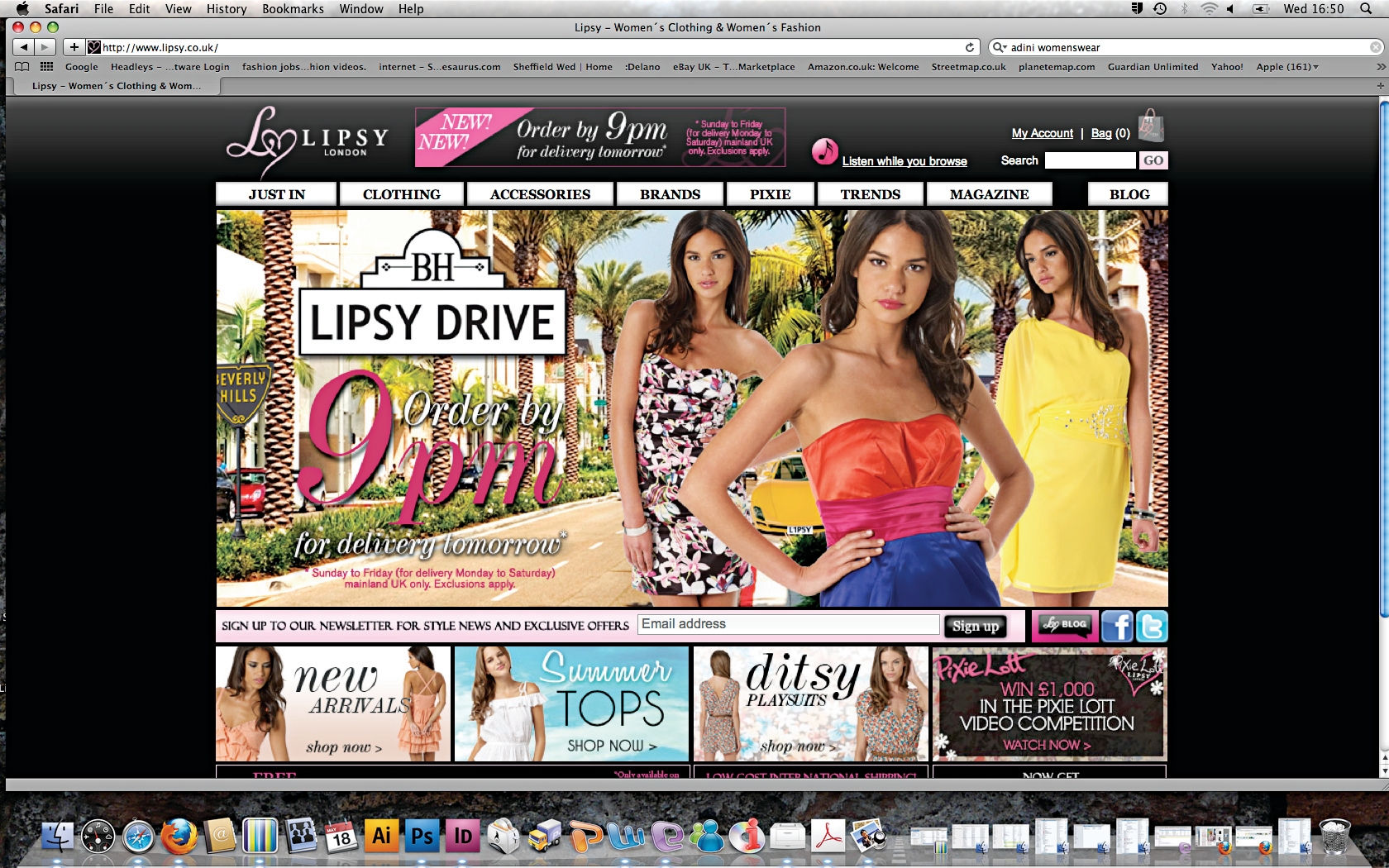The image size is (1389, 868).
Task: Open Dashboard from the Dock
Action: (x=98, y=836)
